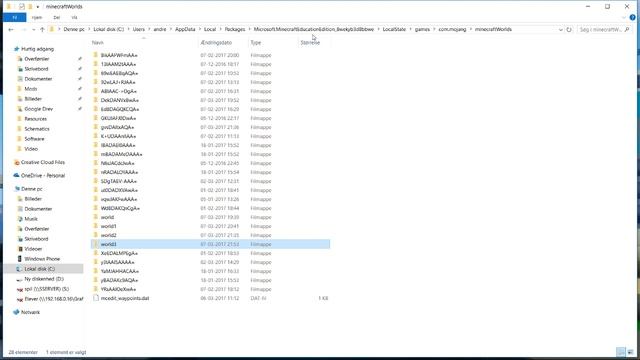This screenshot has width=640, height=360.
Task: Refresh the minecraftWorlds folder view
Action: (x=569, y=29)
